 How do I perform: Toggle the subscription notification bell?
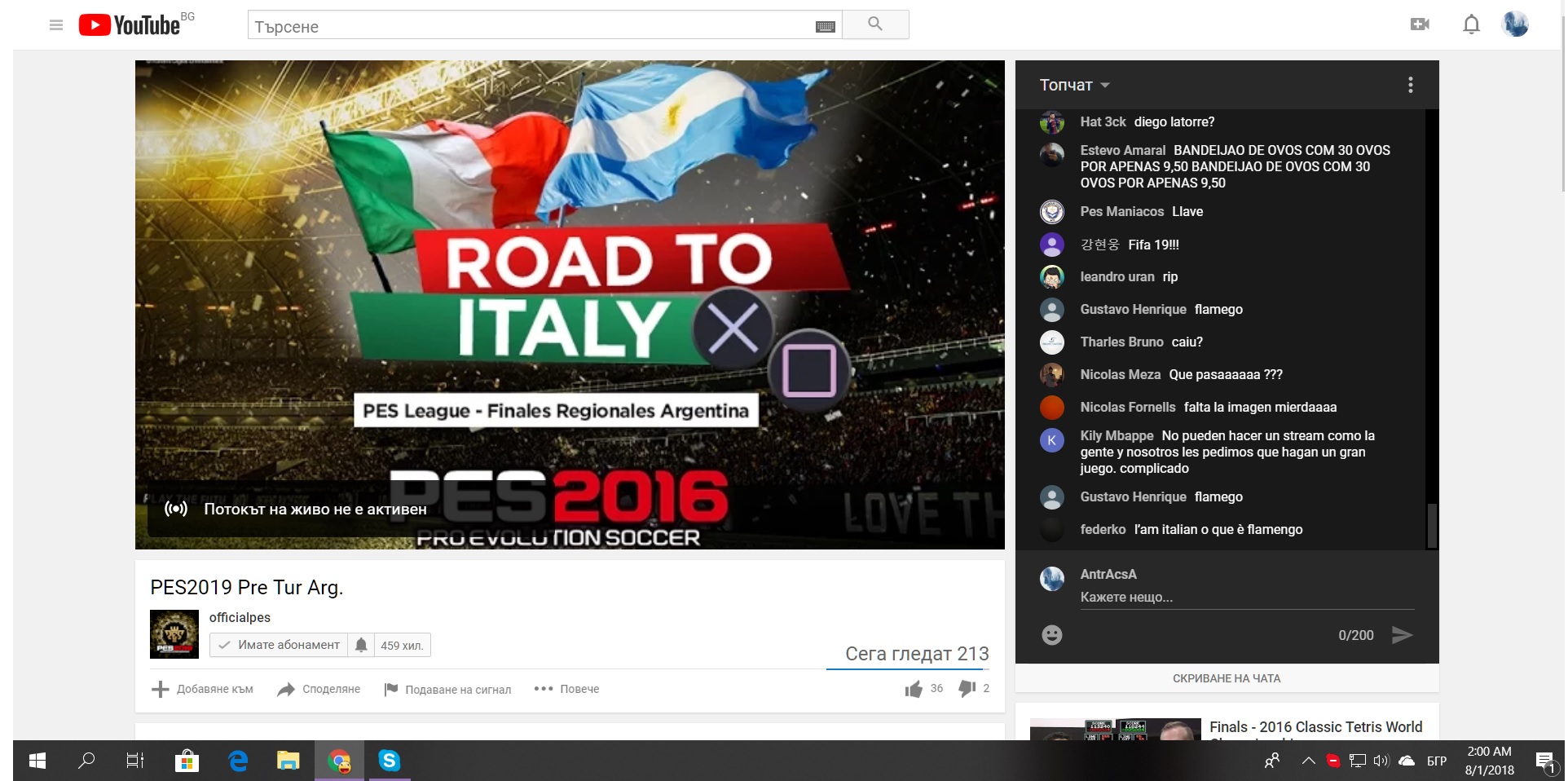pos(361,645)
